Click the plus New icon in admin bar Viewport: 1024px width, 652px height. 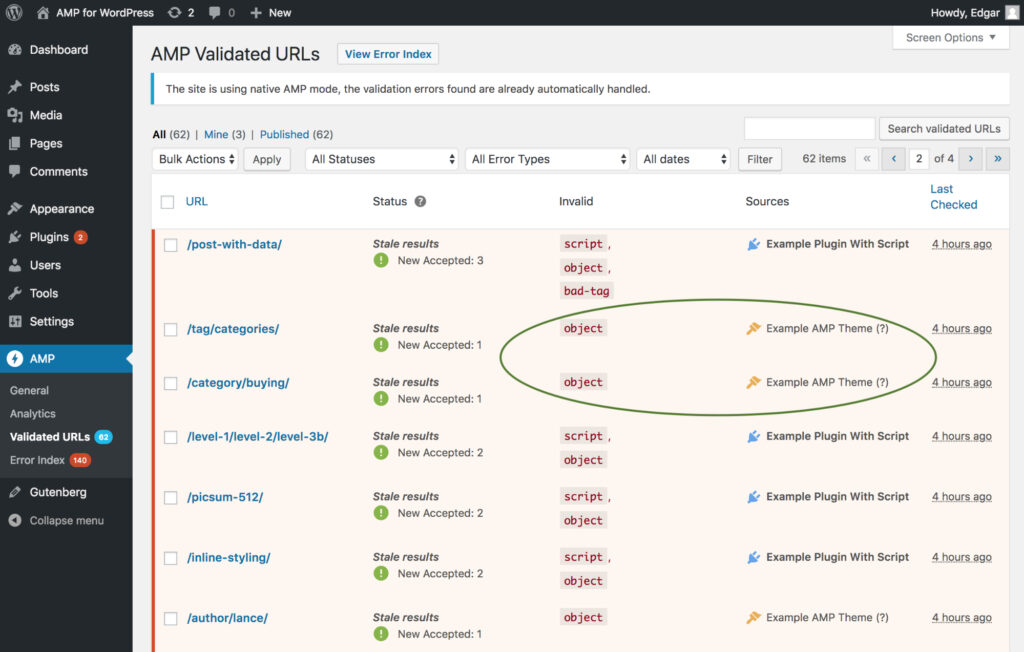256,12
